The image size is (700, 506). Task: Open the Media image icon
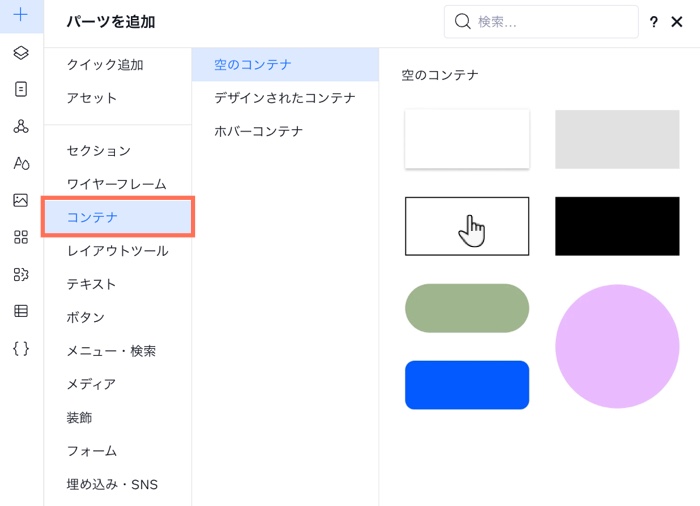(x=21, y=200)
